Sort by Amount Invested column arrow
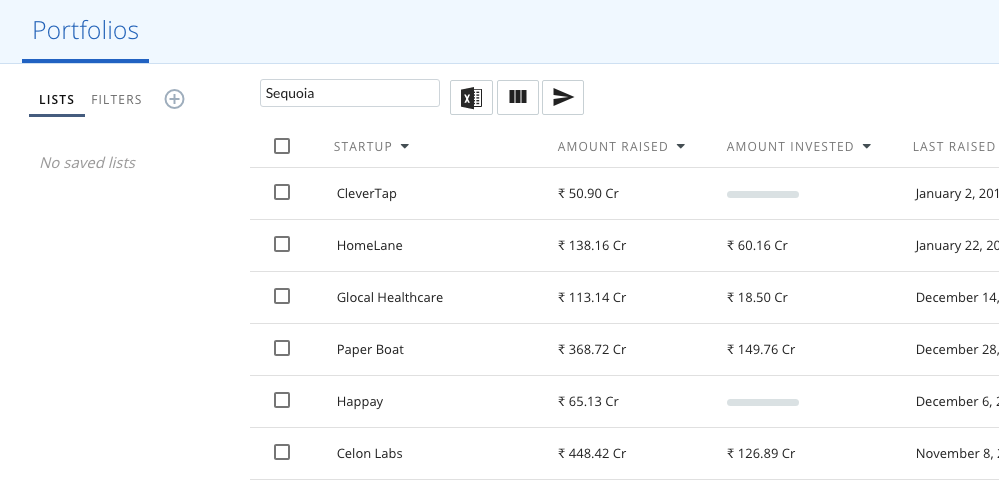This screenshot has height=489, width=999. (x=866, y=146)
